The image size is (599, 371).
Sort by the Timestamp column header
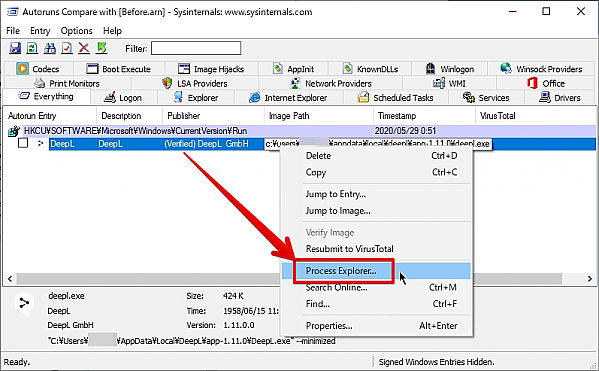tap(424, 116)
